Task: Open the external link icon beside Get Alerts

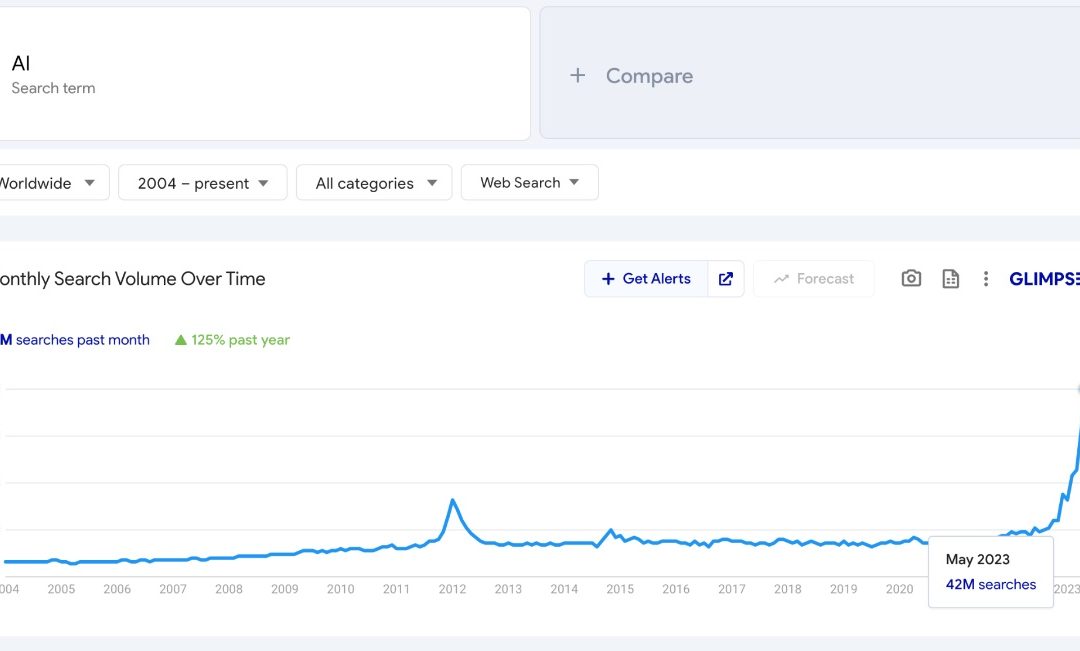Action: 726,279
